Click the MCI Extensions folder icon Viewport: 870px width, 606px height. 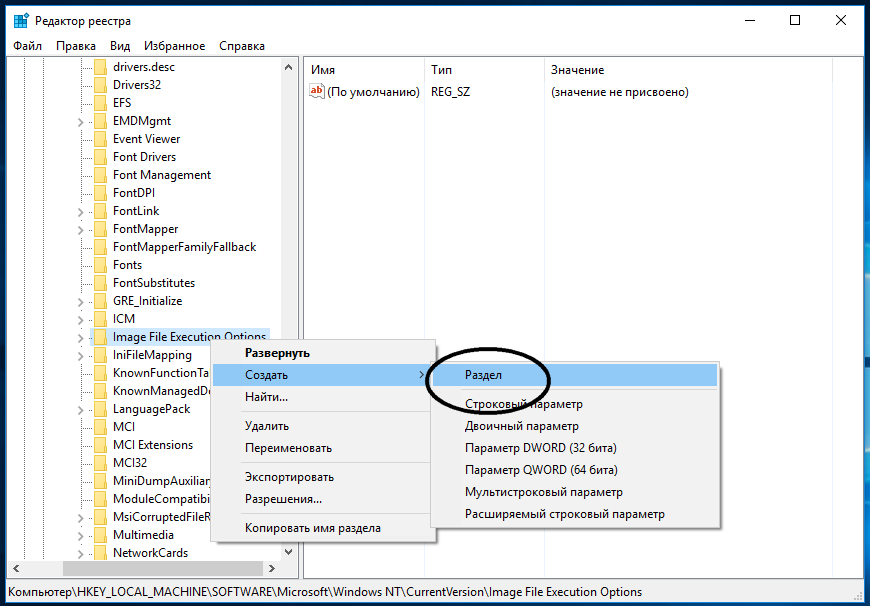point(100,445)
